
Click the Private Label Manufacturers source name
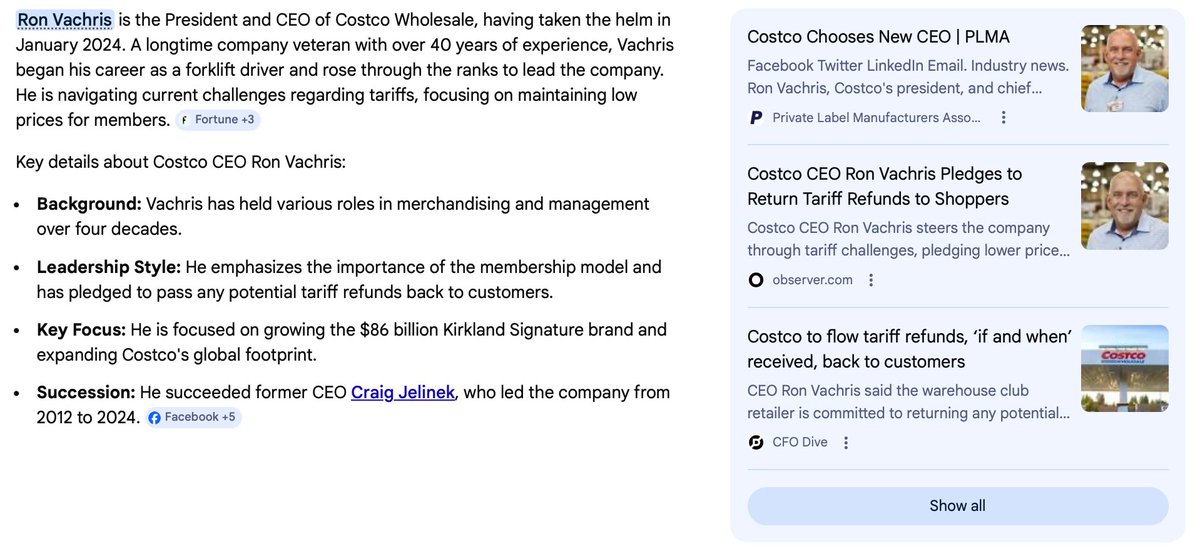click(x=876, y=118)
